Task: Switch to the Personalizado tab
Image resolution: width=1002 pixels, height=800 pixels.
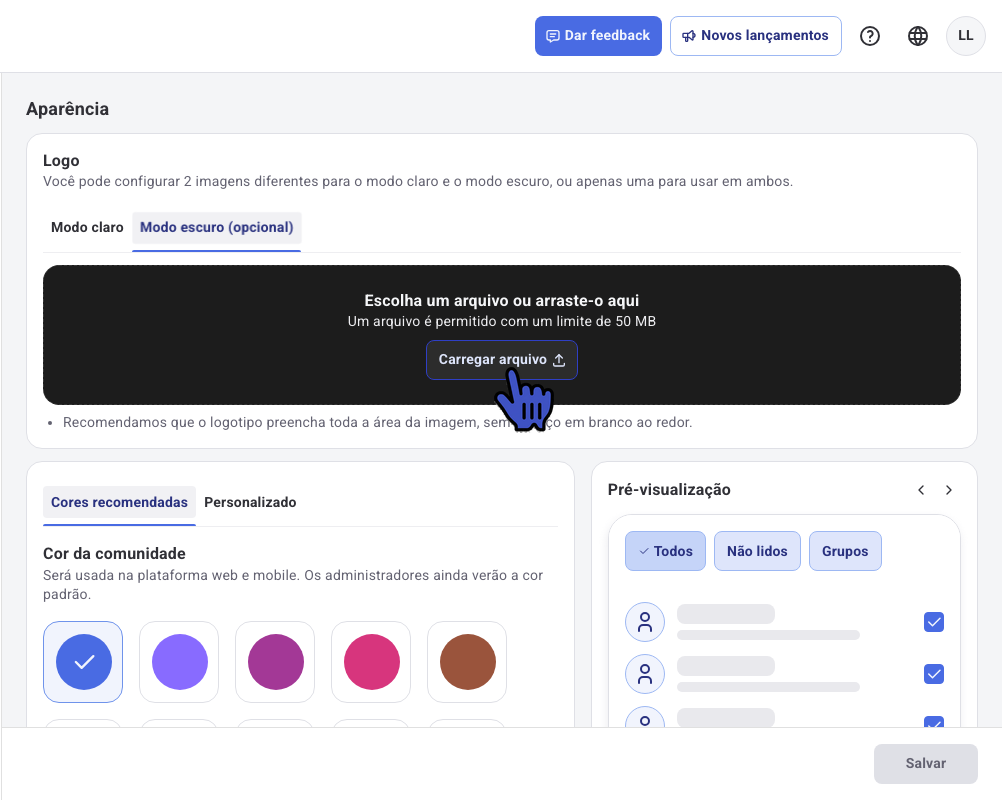Action: [x=250, y=502]
